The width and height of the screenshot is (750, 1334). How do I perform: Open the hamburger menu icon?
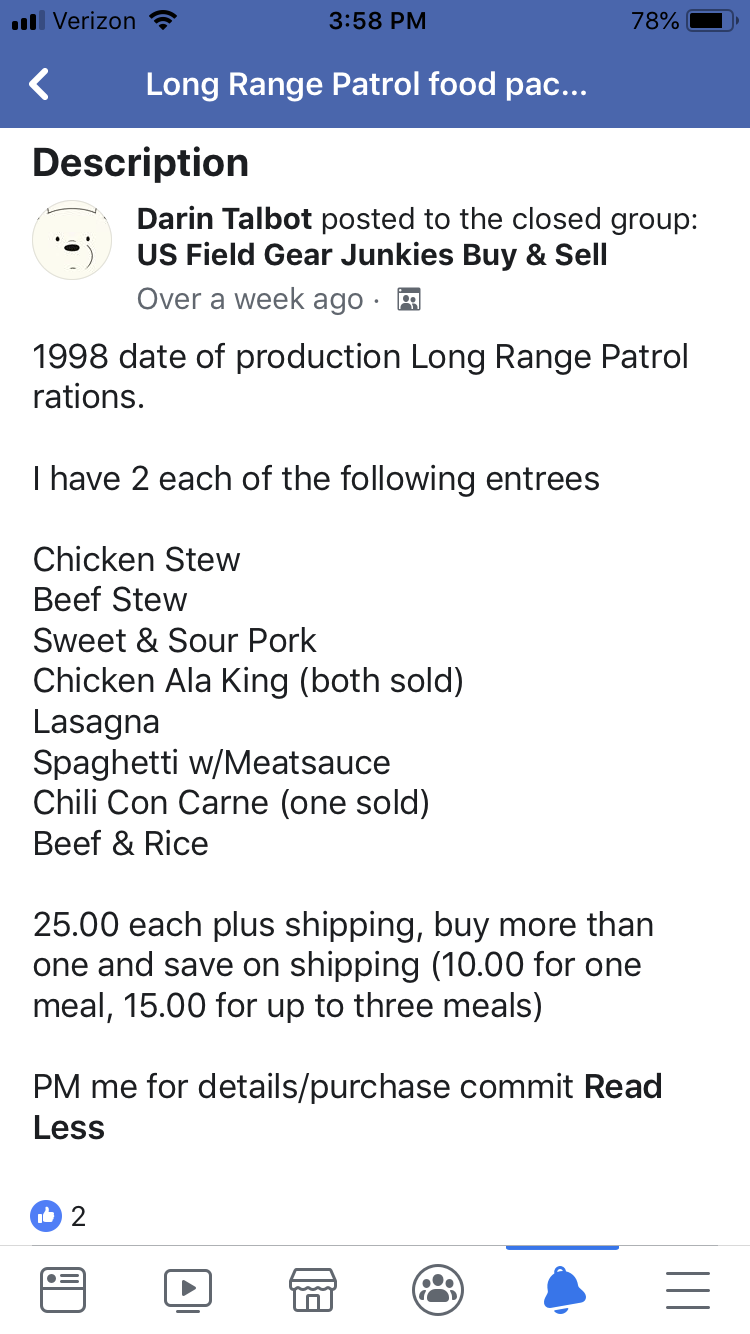click(687, 1289)
